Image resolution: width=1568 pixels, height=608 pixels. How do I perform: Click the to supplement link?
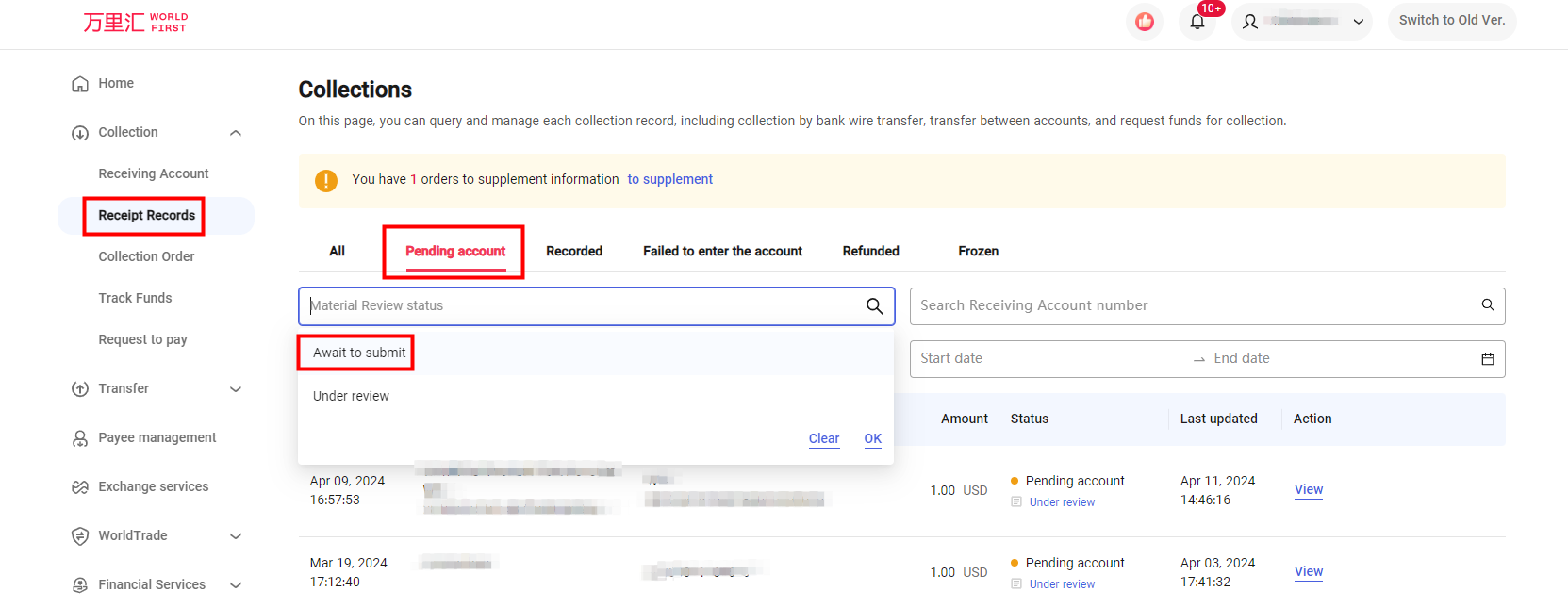click(x=669, y=179)
